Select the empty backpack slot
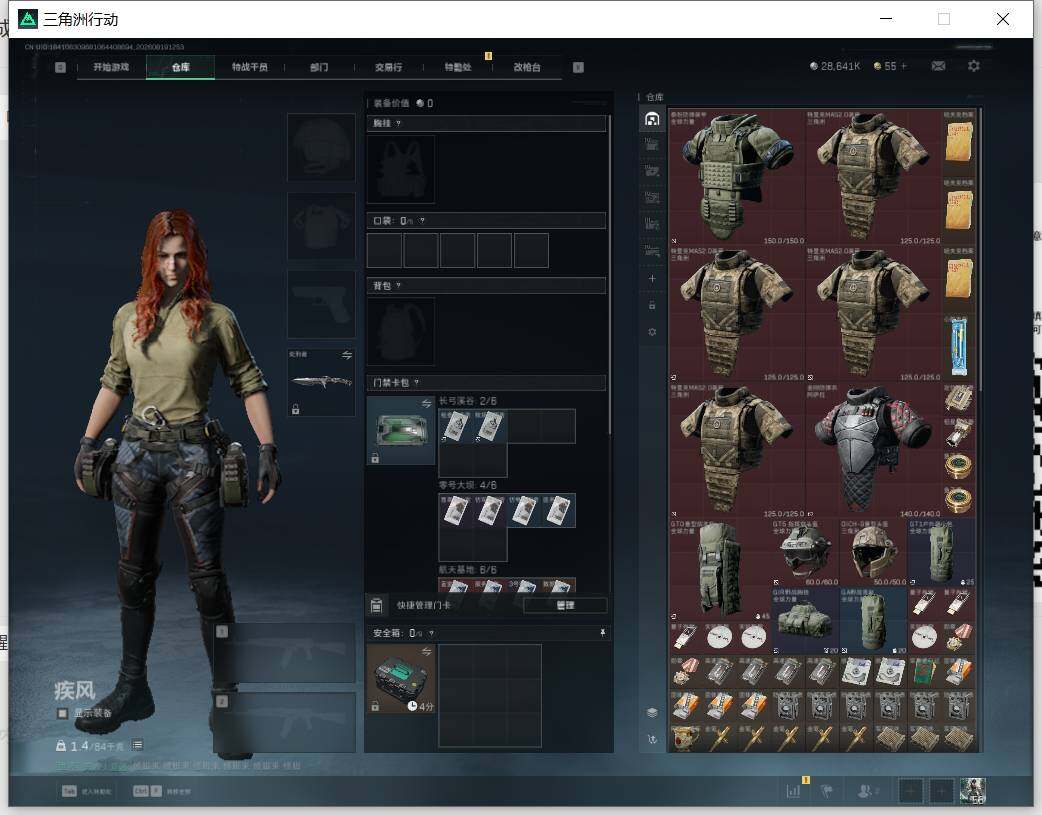 401,332
